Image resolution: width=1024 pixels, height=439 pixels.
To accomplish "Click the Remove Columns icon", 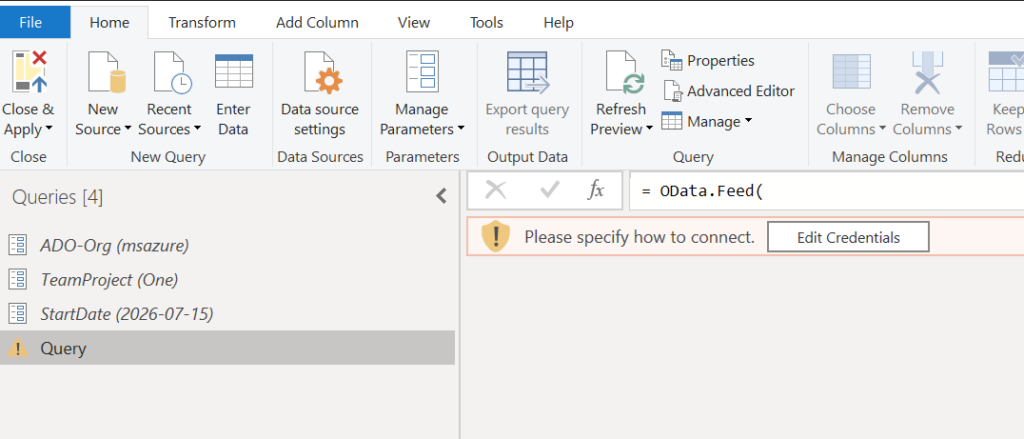I will coord(927,72).
